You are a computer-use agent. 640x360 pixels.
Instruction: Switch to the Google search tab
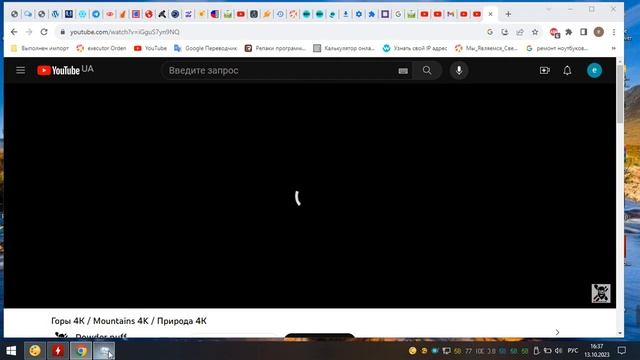398,14
